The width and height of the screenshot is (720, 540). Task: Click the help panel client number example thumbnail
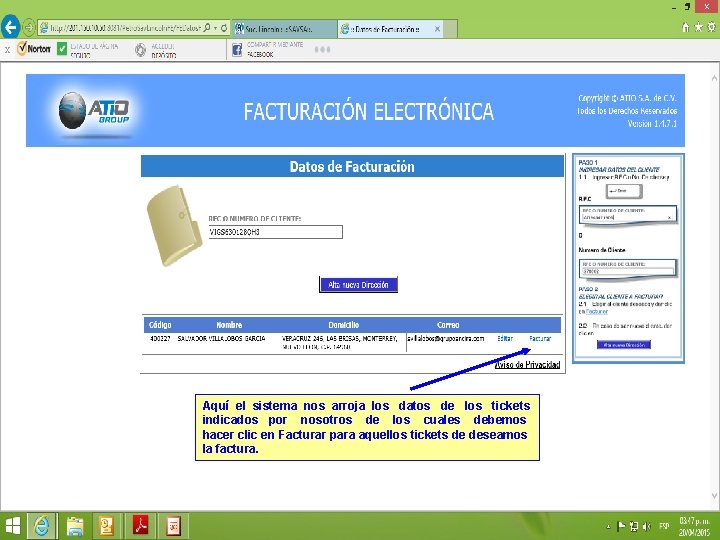(x=628, y=269)
